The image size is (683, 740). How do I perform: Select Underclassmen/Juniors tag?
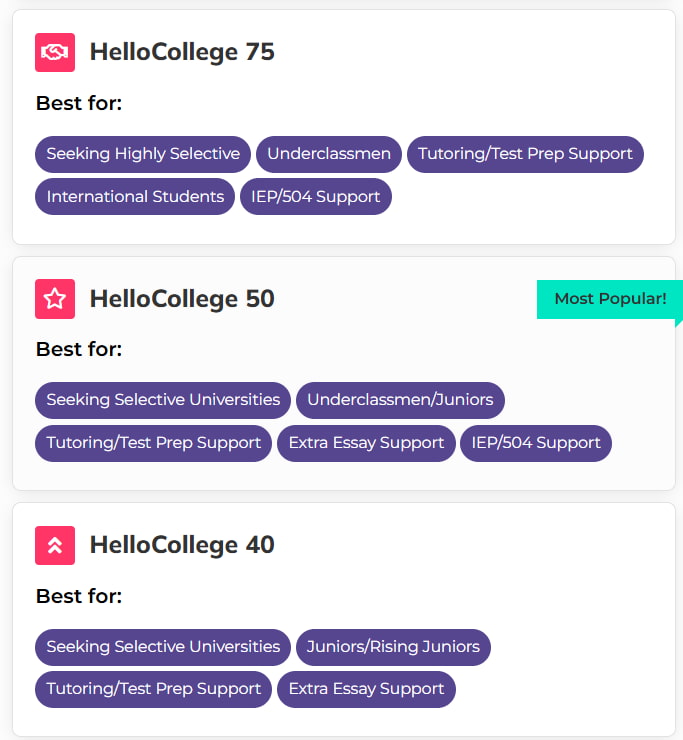[x=400, y=400]
